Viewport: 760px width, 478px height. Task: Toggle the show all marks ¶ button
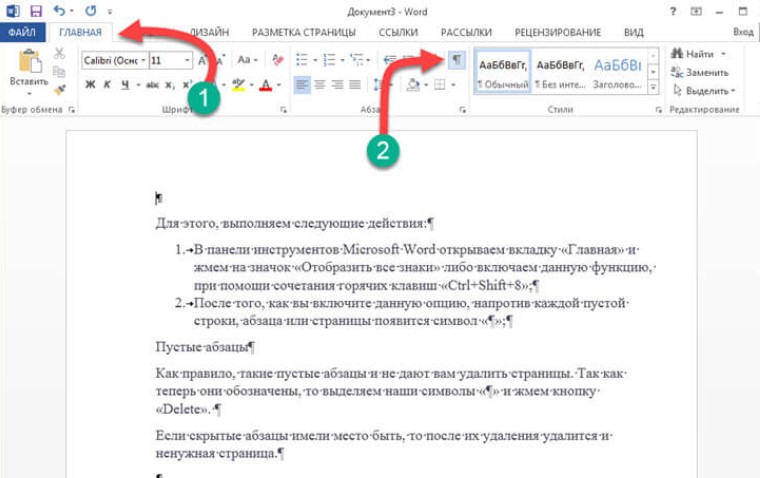[457, 60]
